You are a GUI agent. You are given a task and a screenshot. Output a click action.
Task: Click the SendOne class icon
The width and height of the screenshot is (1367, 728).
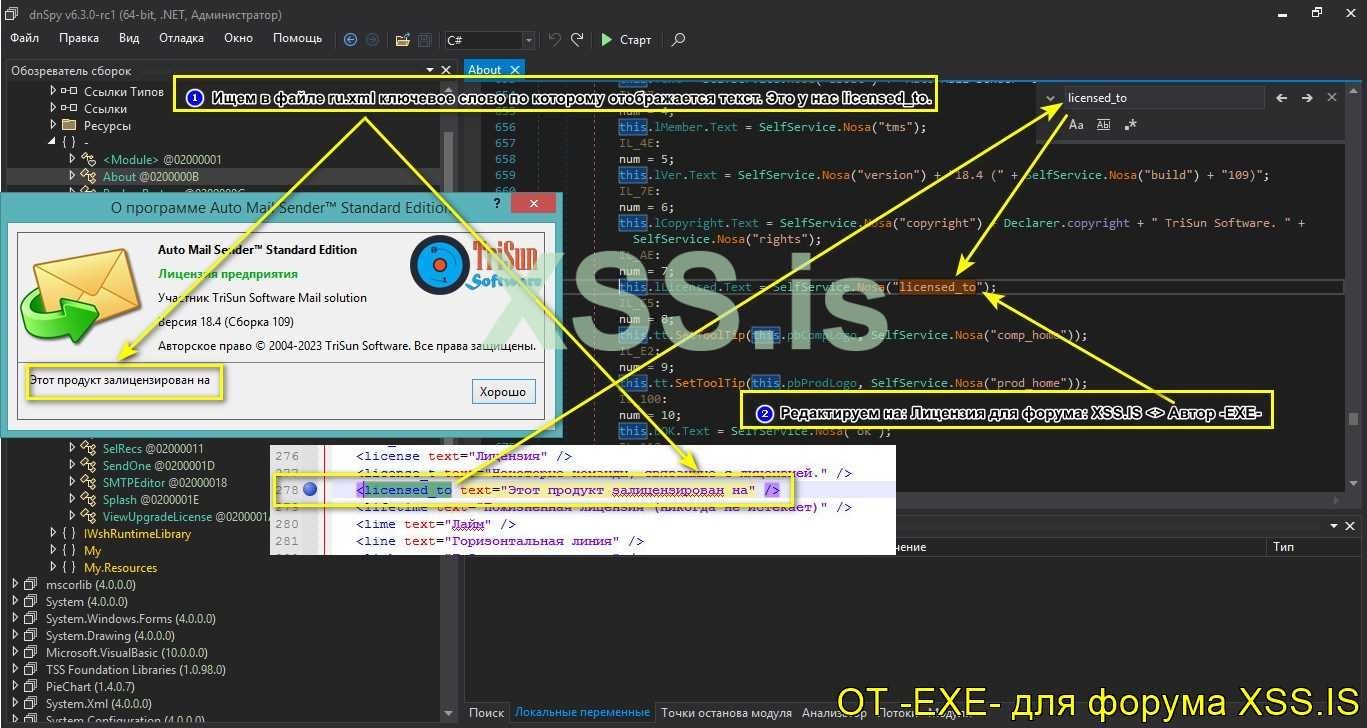point(88,465)
